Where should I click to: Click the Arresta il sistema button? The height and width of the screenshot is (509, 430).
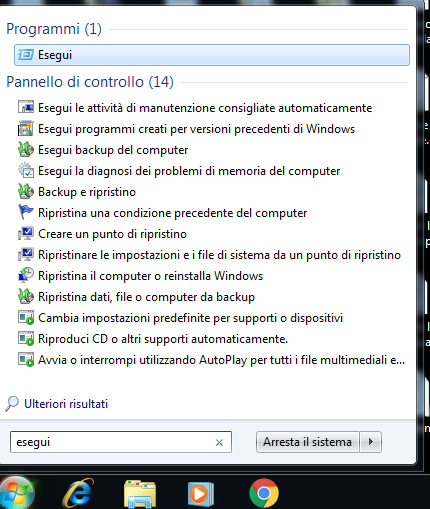pos(307,442)
